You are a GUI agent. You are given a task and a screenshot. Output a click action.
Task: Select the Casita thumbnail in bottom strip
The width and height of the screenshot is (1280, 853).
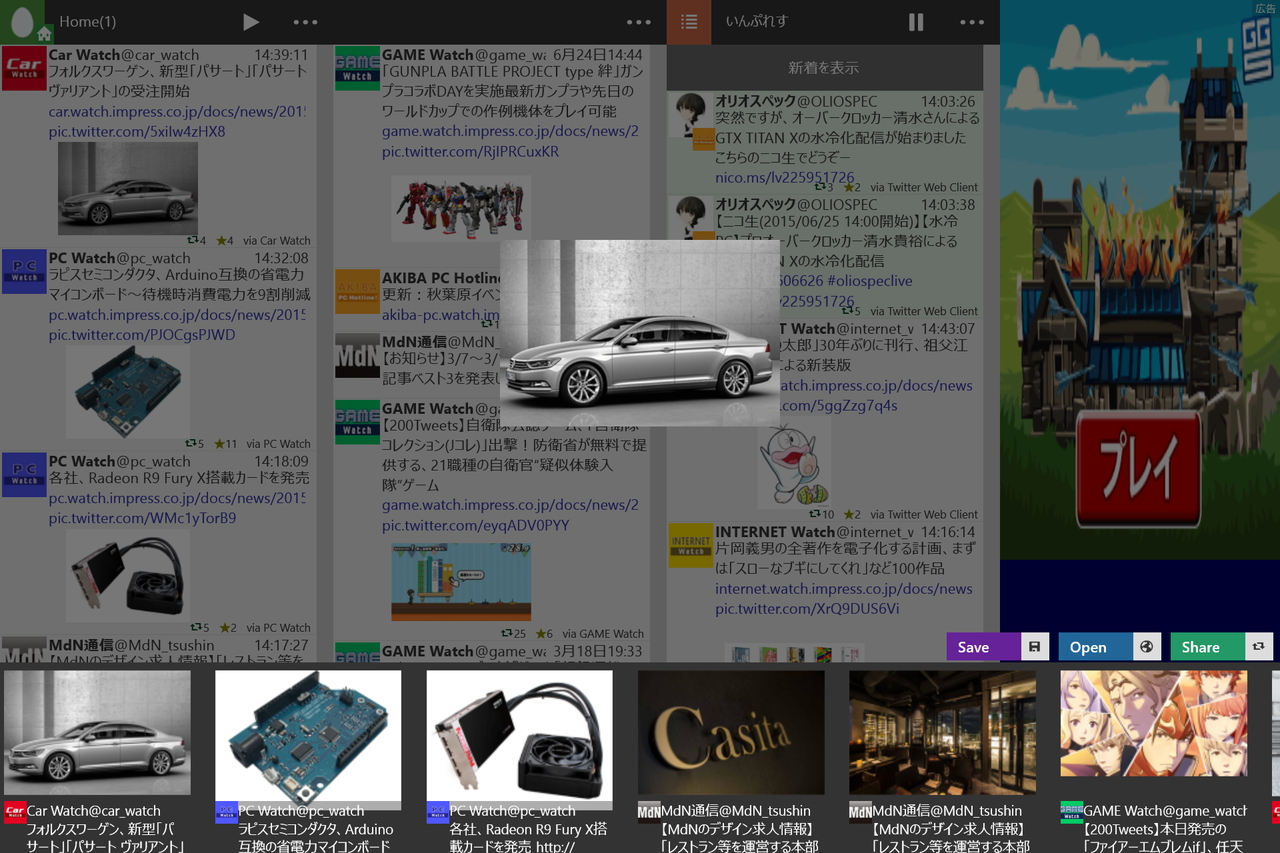(731, 734)
